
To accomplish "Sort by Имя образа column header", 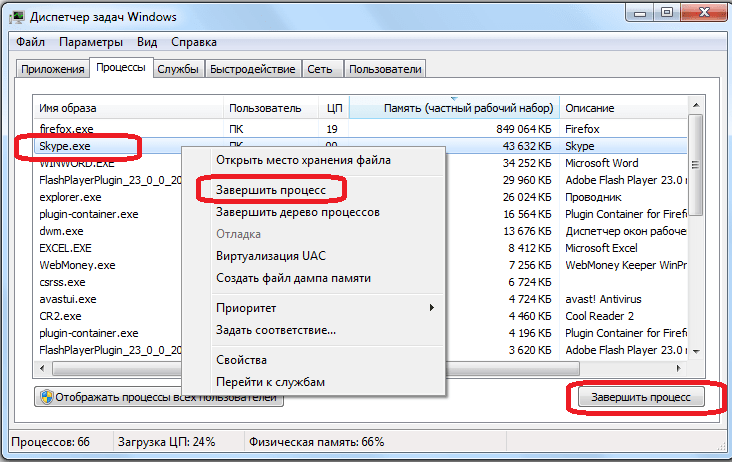I will tap(128, 108).
